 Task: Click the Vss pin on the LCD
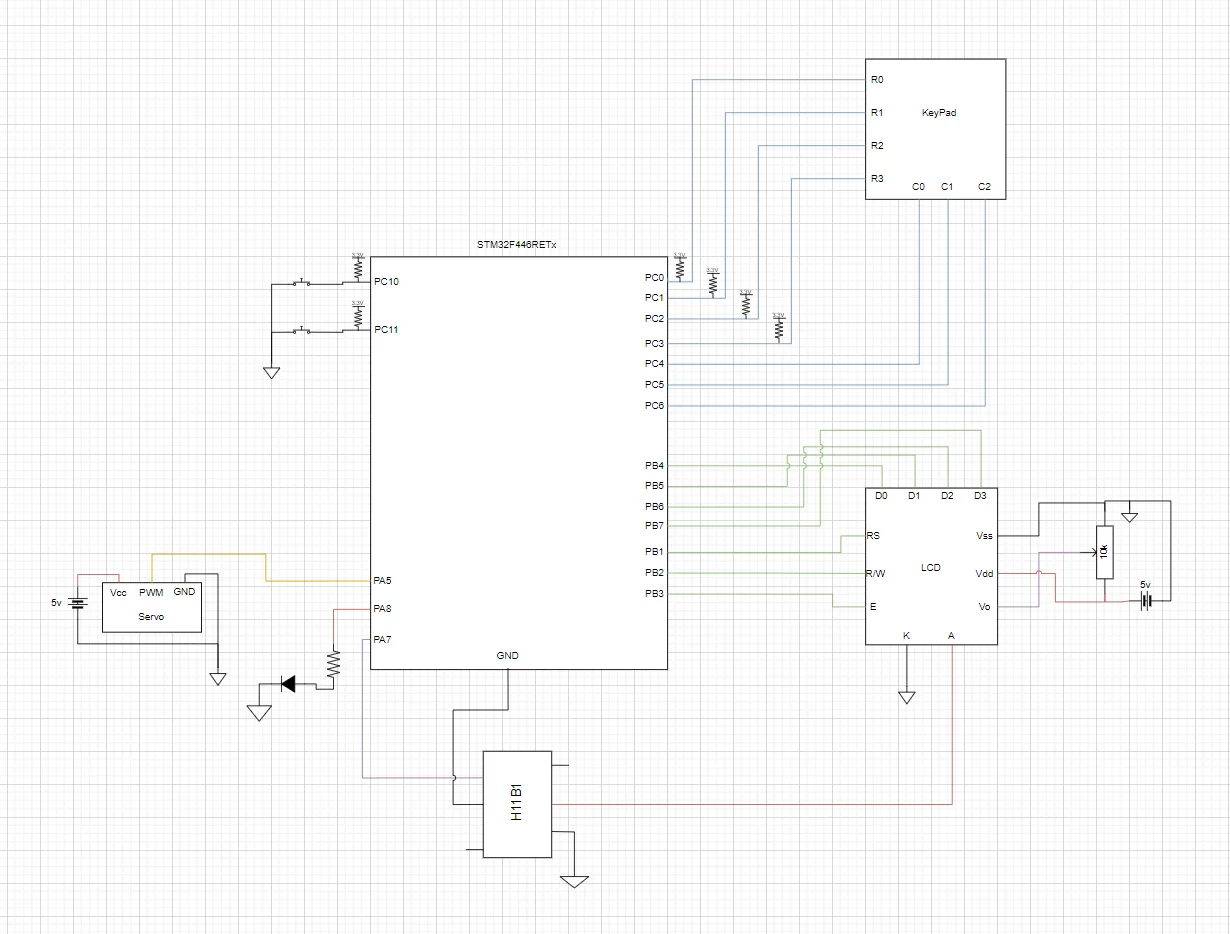984,536
